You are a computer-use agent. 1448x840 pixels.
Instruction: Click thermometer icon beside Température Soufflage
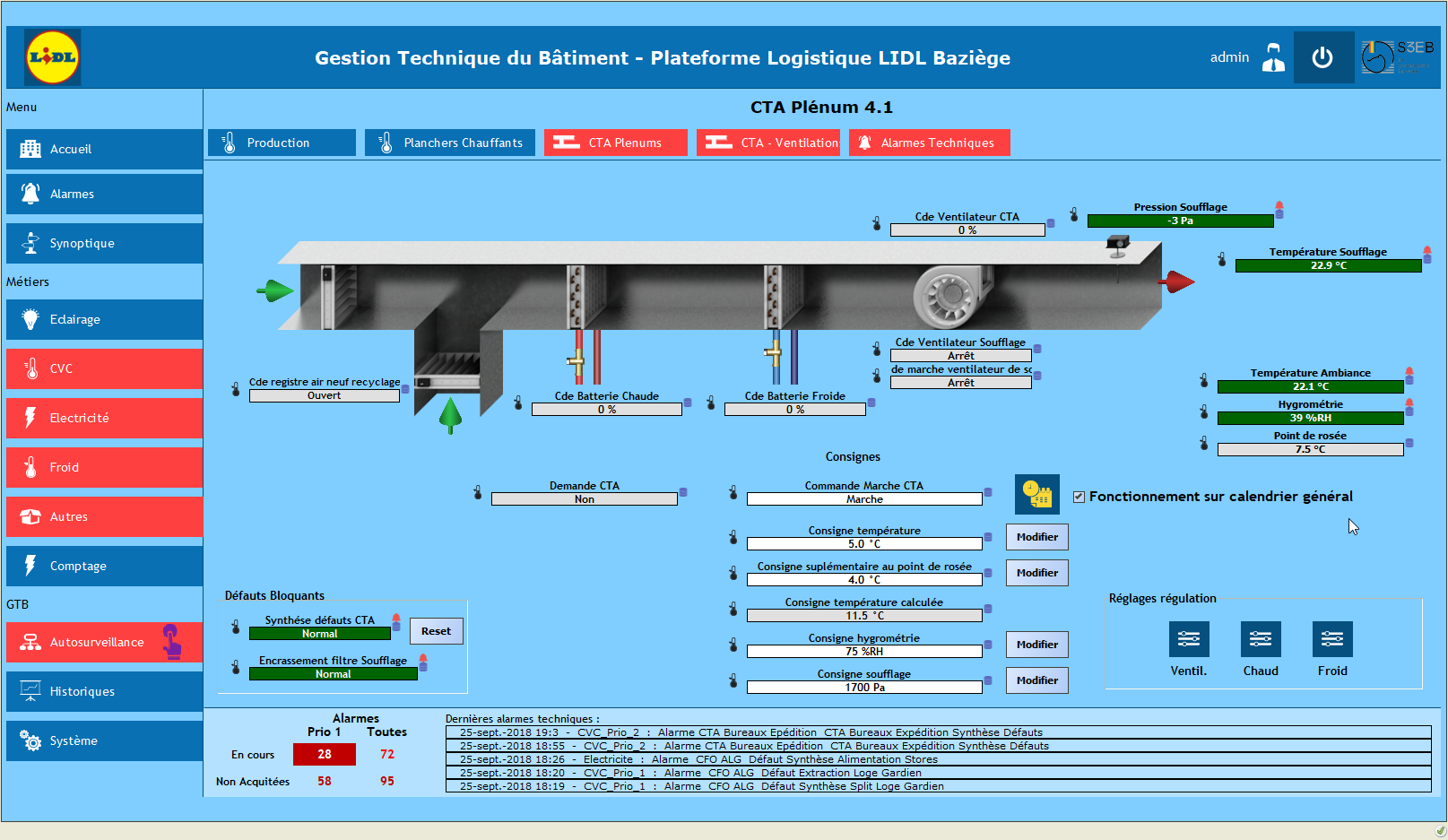[1222, 259]
